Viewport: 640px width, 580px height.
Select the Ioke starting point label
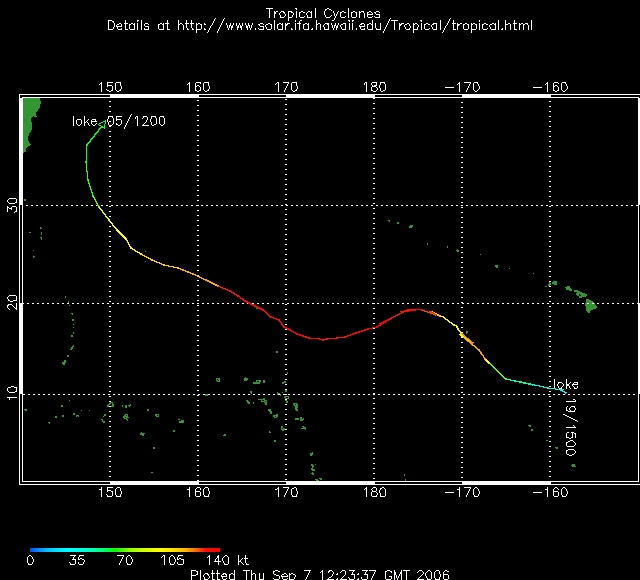tap(566, 384)
